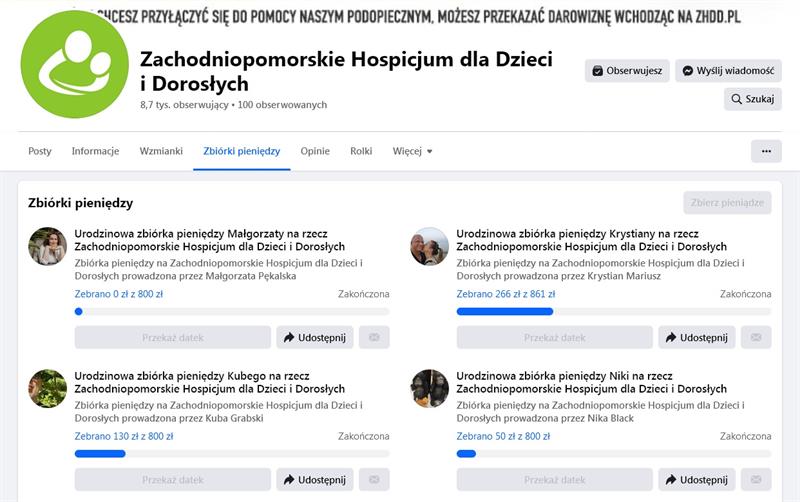Click envelope icon in Nika's fundraiser
800x502 pixels.
coord(756,480)
